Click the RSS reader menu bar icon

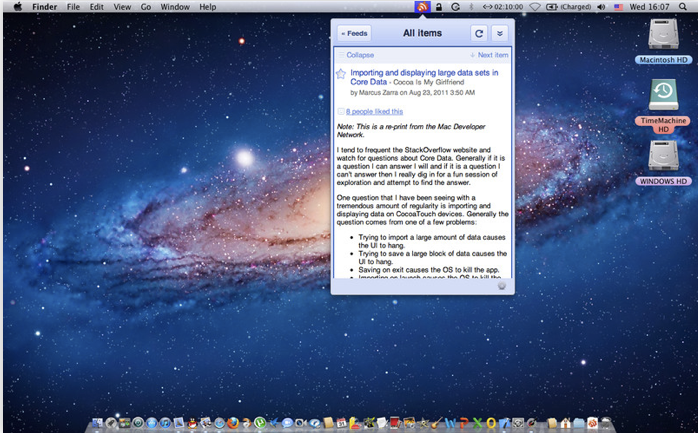(x=422, y=7)
